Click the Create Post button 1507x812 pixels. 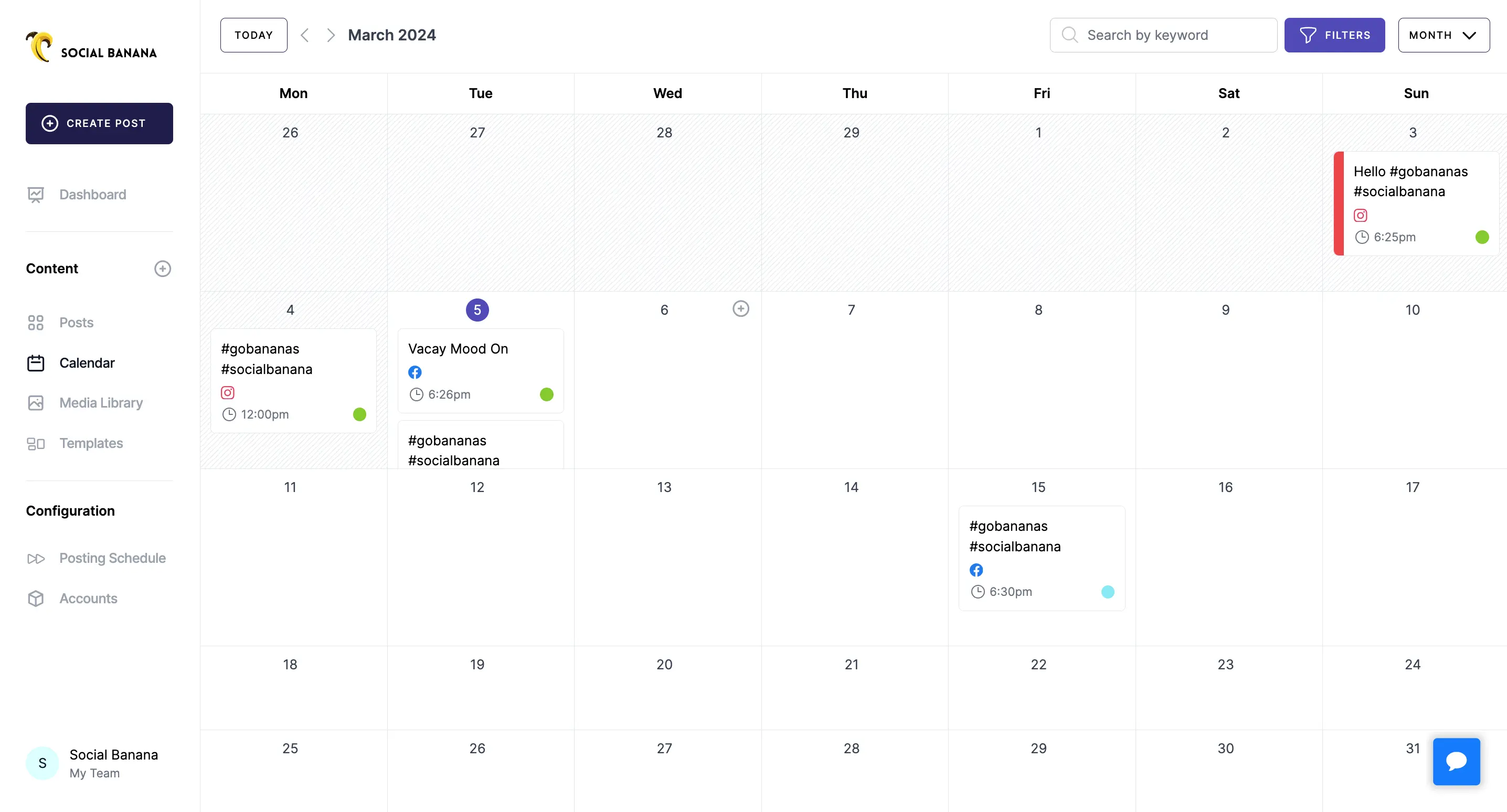(99, 123)
